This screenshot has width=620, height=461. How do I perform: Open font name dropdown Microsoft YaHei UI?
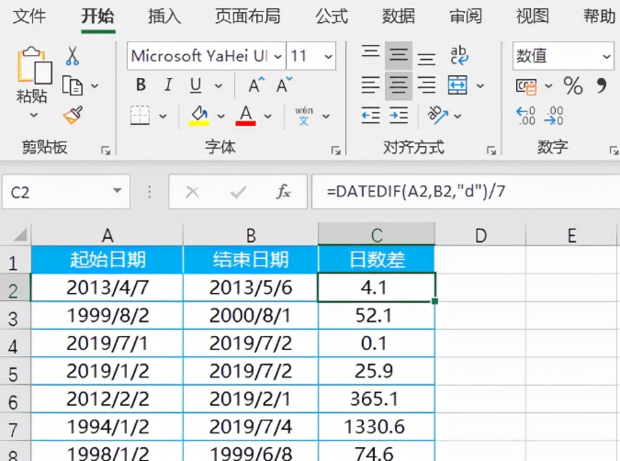278,57
